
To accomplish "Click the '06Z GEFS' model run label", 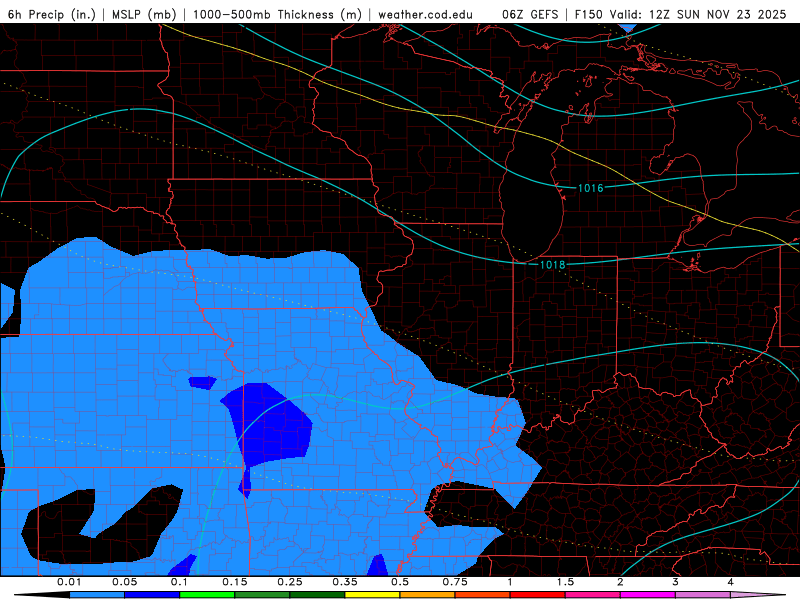I will 530,14.
